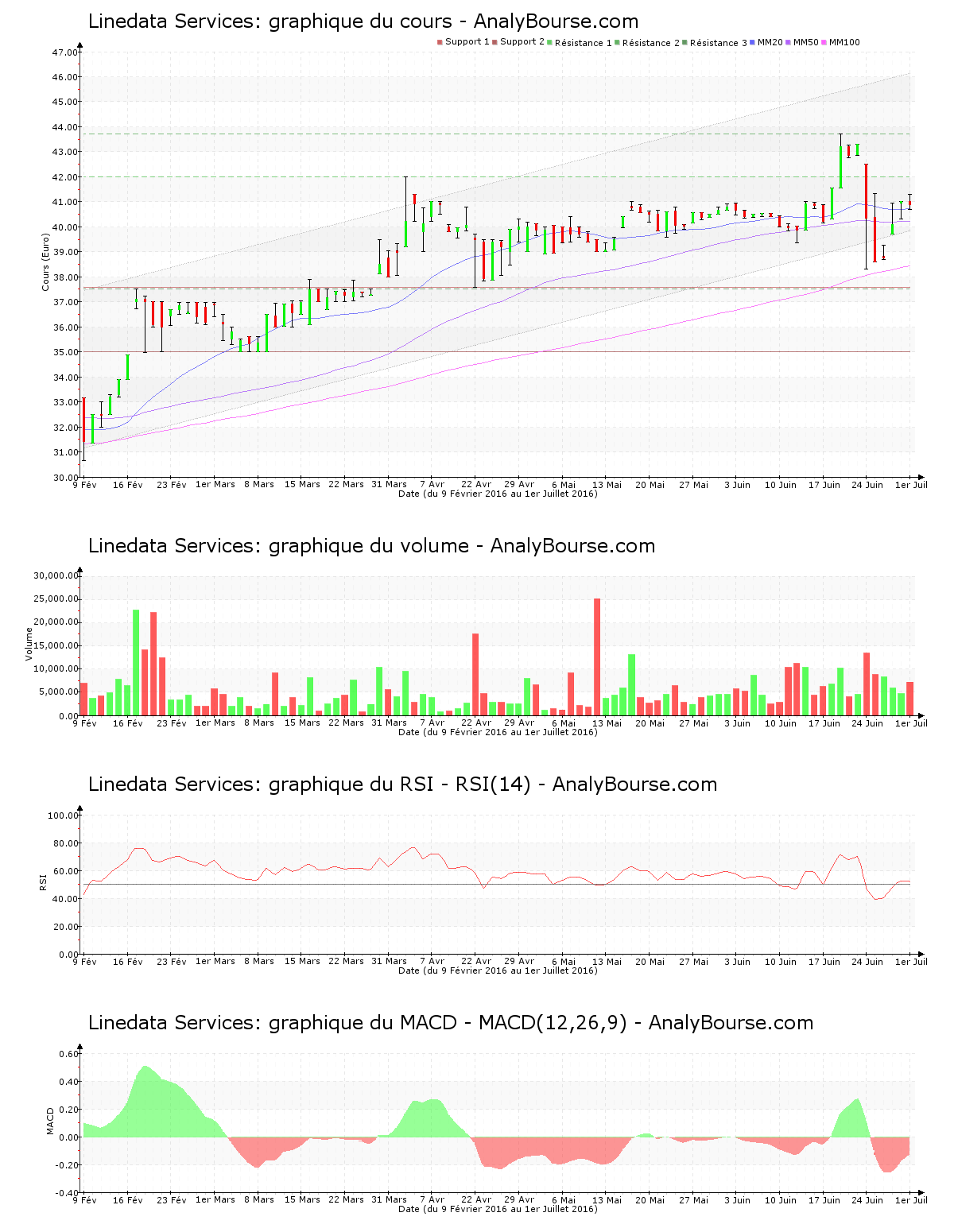Click the Résistance 3 legend label
Screen dimensions: 954x1232
tap(718, 43)
